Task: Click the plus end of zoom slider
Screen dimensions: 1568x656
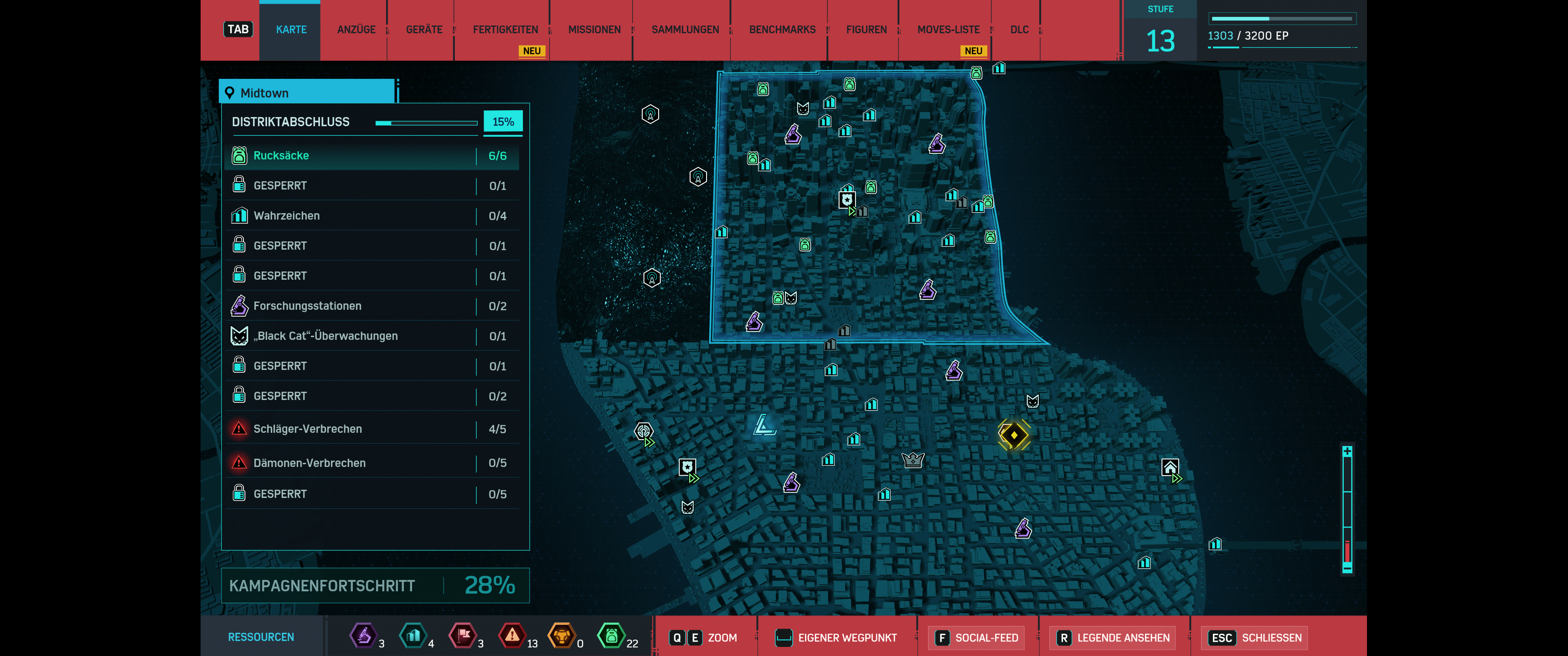Action: (x=1347, y=451)
